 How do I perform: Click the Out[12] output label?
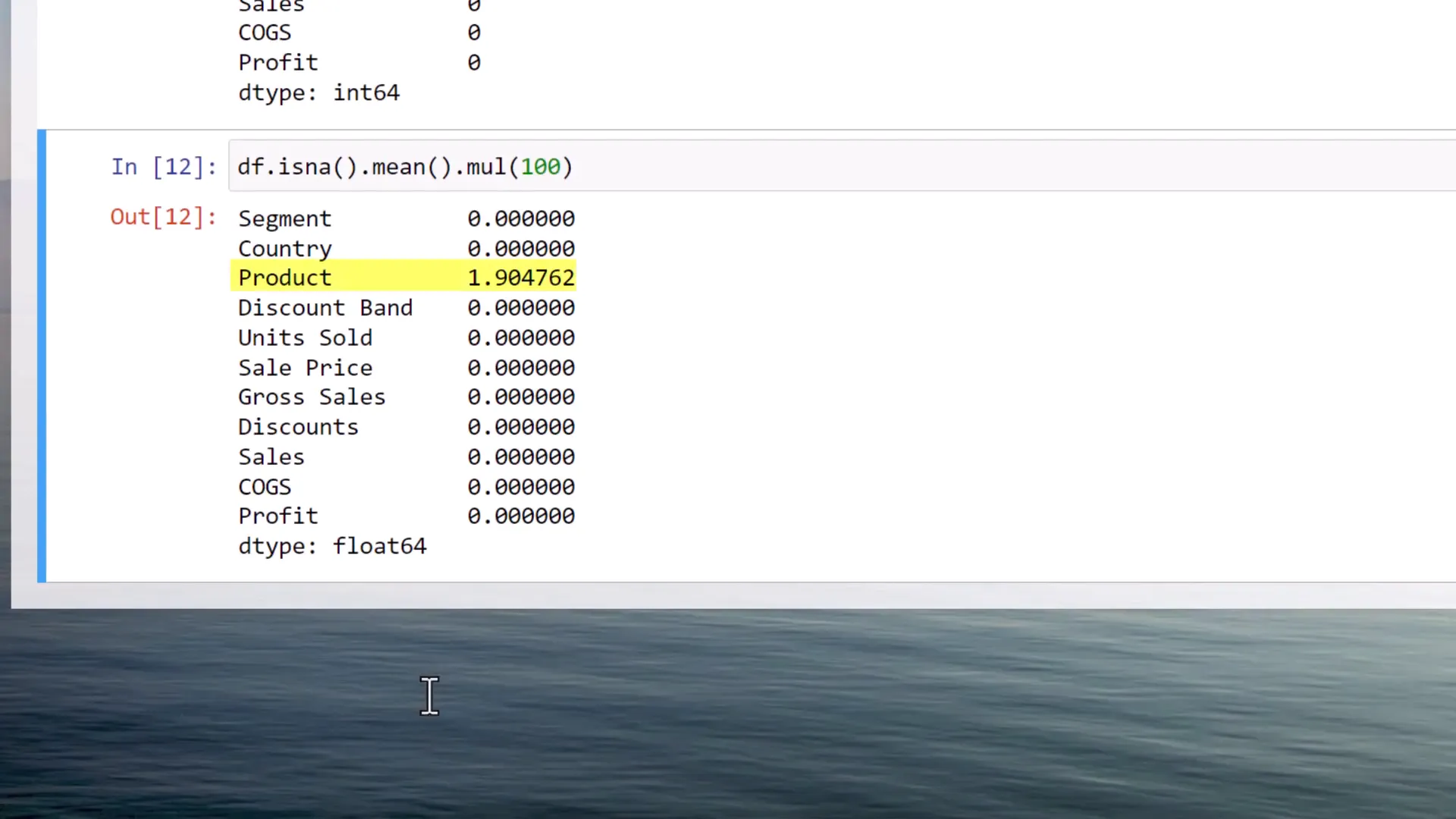tap(162, 218)
